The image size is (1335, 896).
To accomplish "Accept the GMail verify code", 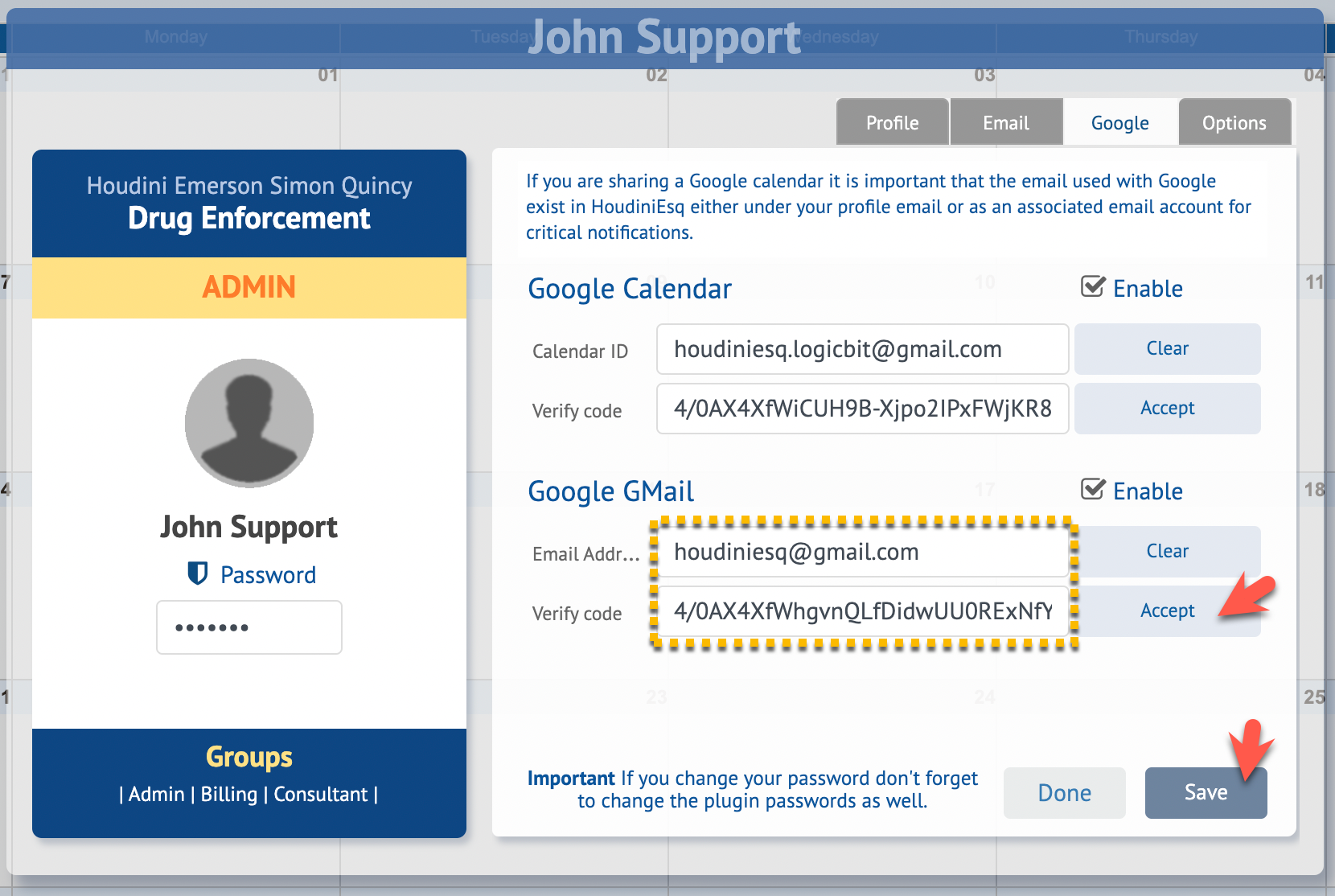I will (x=1167, y=611).
